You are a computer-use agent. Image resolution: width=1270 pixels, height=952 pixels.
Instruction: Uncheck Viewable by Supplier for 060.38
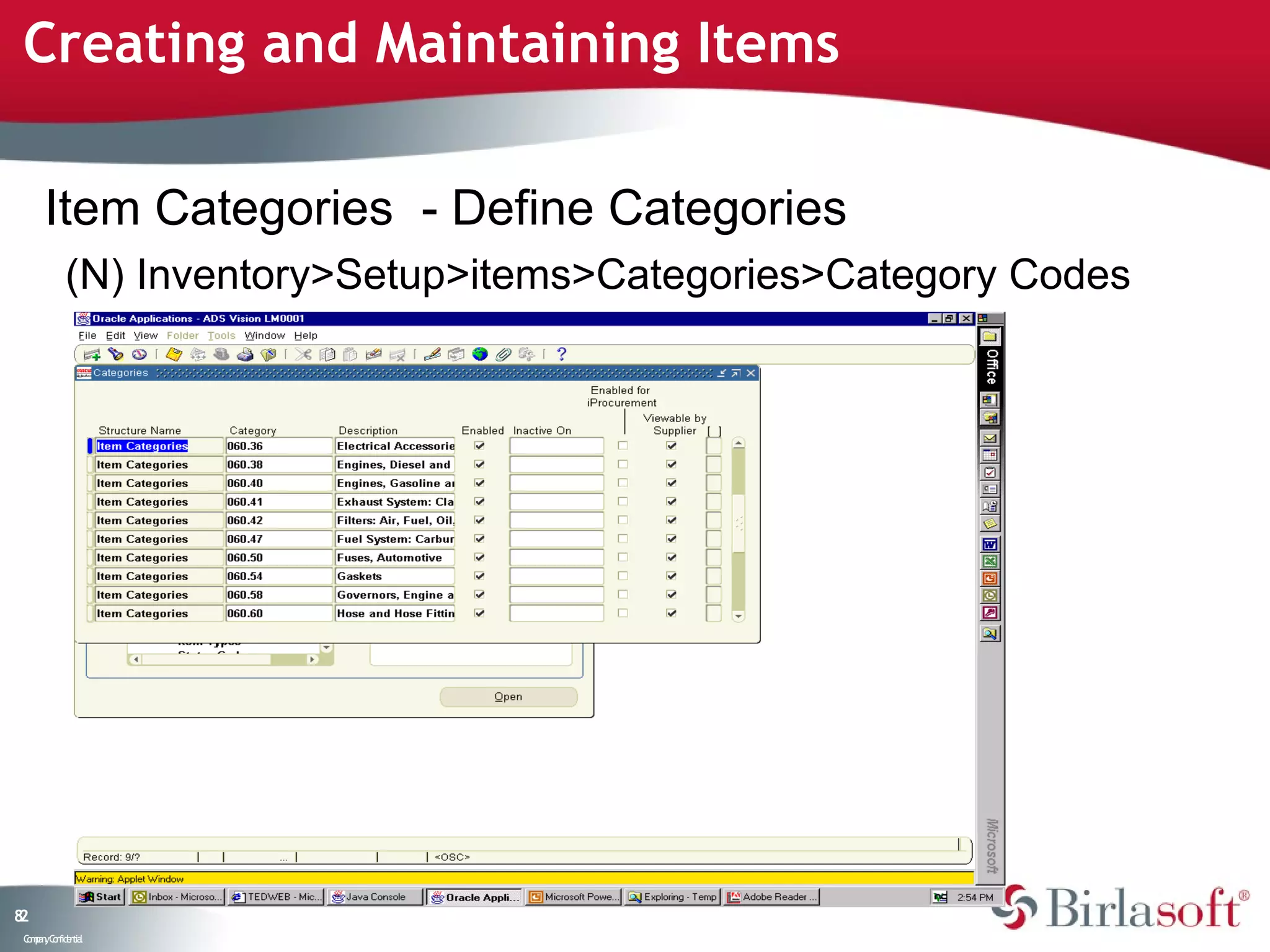click(x=671, y=464)
